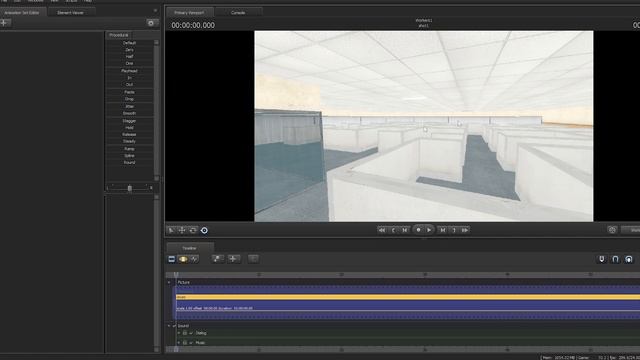Click the selection arrow tool under viewport
Screen dimensions: 640x360
[171, 230]
